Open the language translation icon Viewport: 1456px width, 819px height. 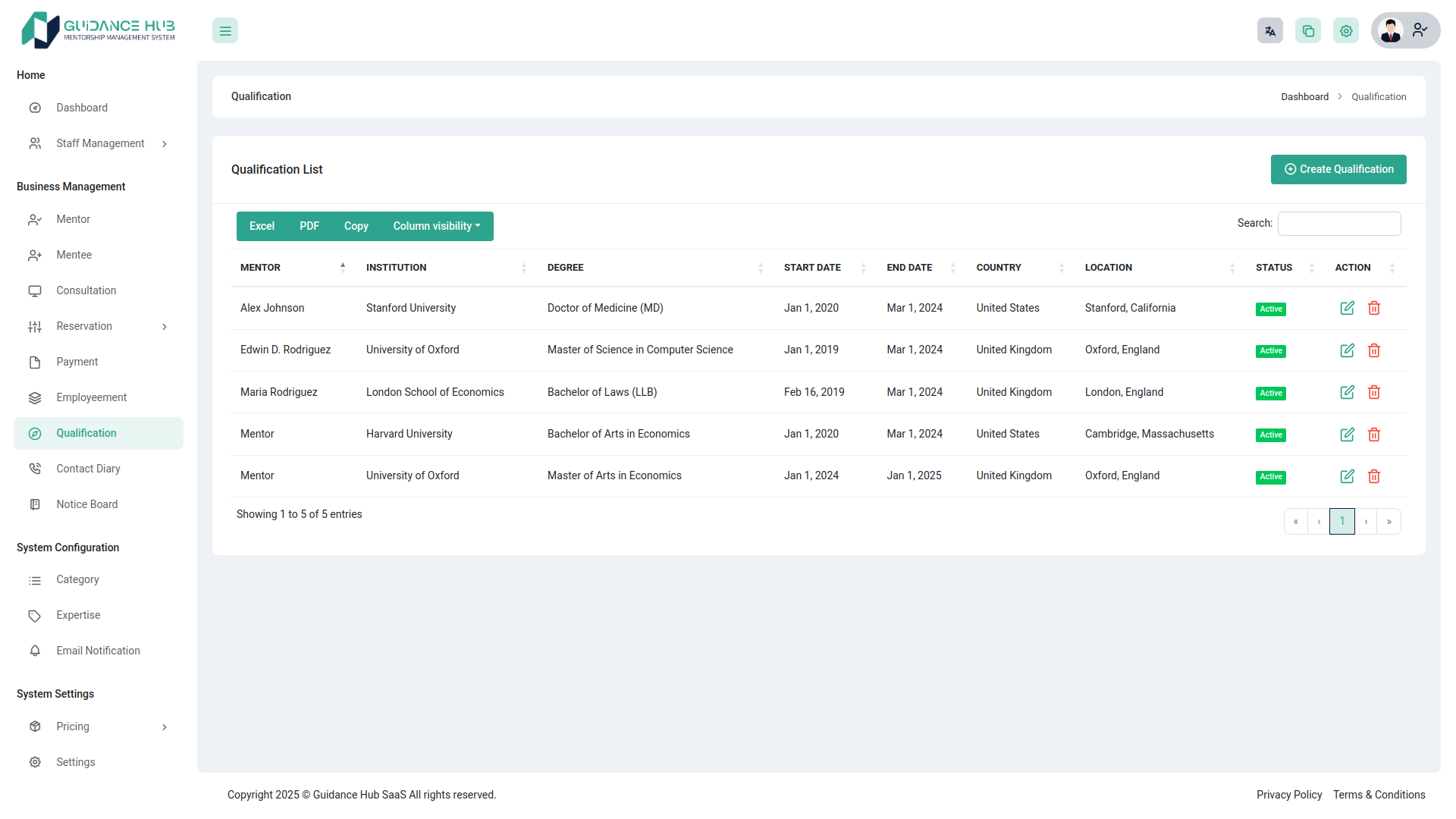click(x=1270, y=30)
